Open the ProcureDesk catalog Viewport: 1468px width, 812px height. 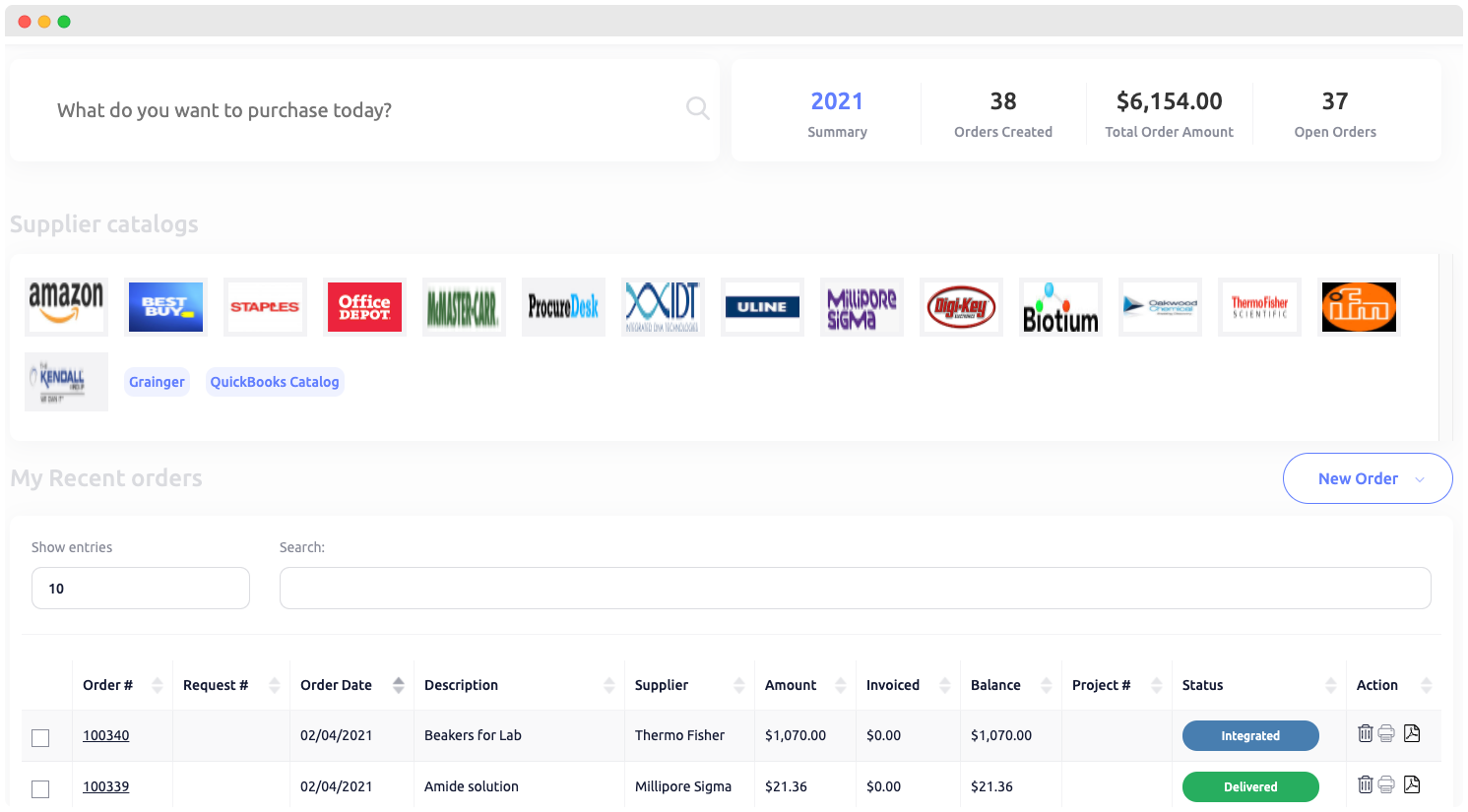(563, 307)
